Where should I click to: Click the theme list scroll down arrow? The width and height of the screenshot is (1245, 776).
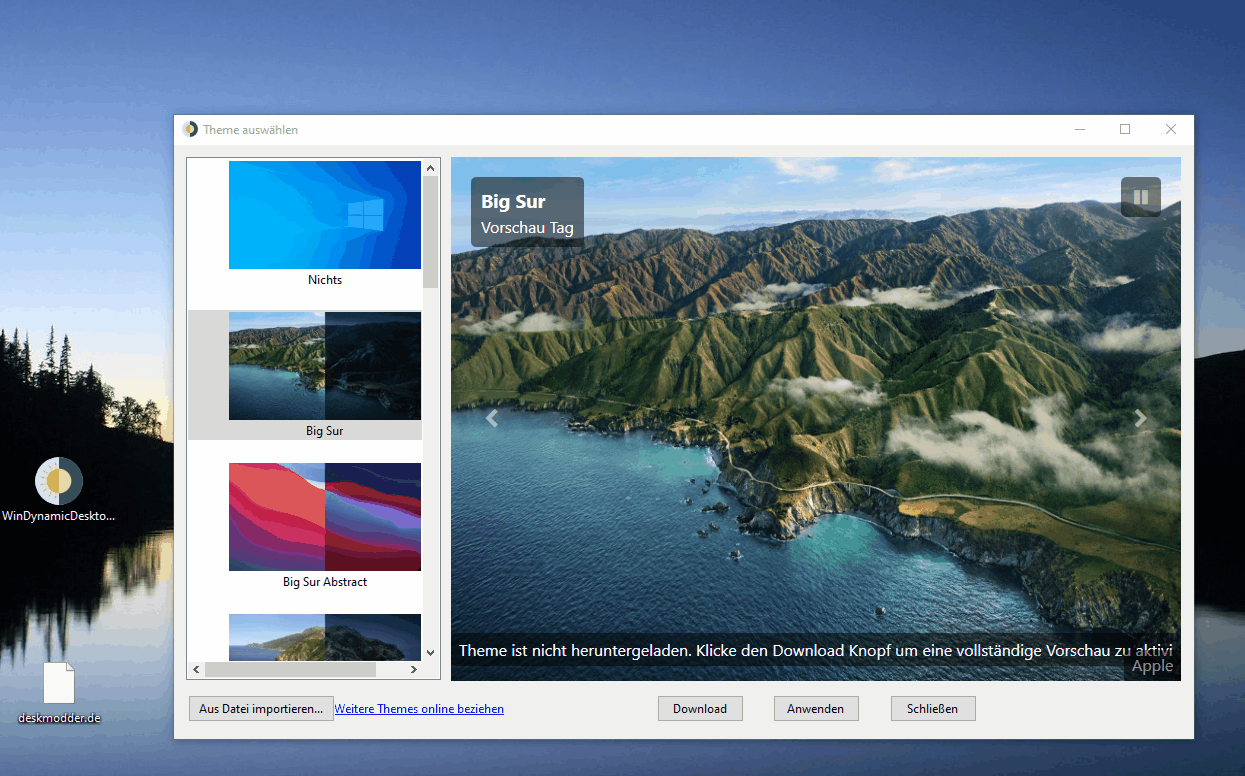point(431,653)
